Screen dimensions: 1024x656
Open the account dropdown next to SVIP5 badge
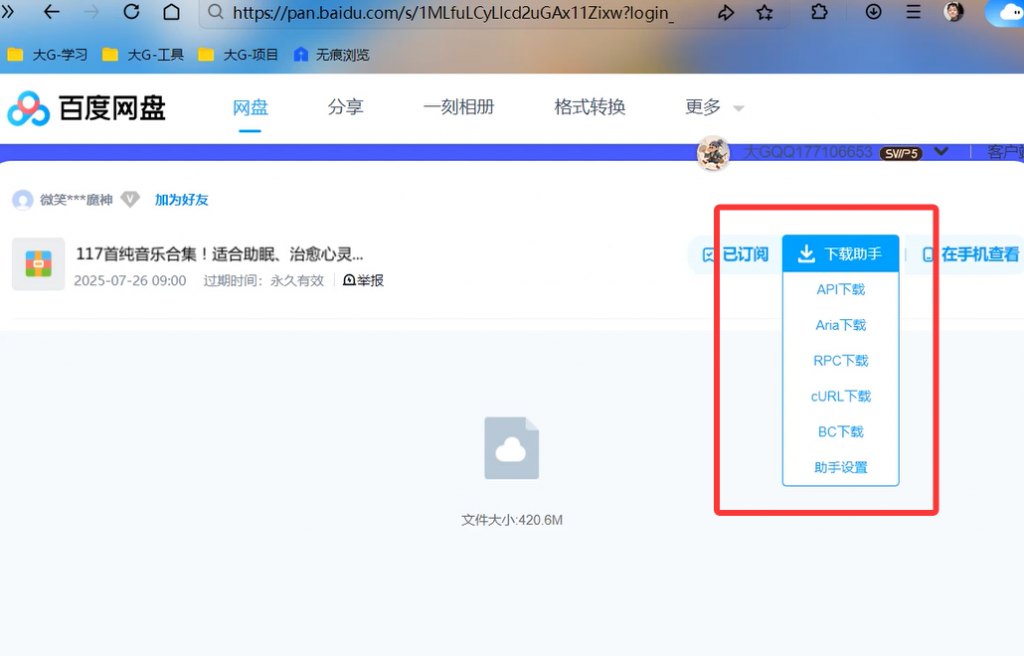pyautogui.click(x=941, y=152)
